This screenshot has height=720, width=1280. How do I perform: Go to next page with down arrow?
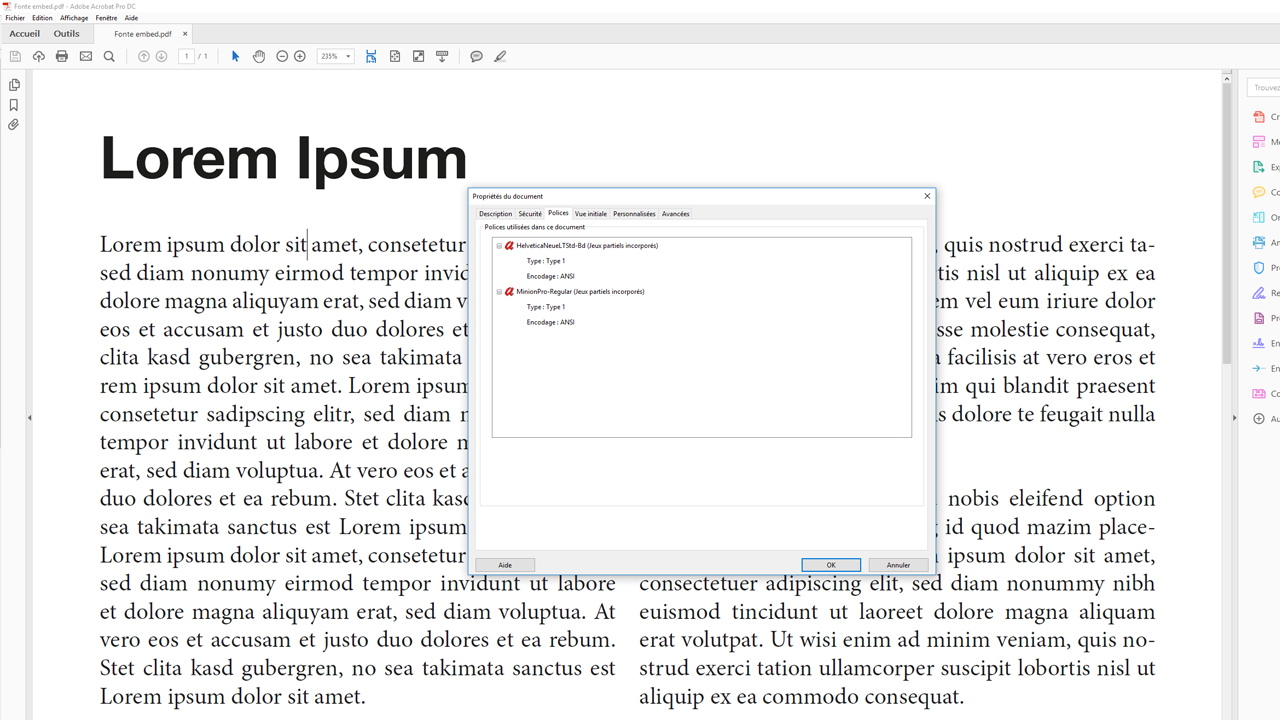[161, 57]
